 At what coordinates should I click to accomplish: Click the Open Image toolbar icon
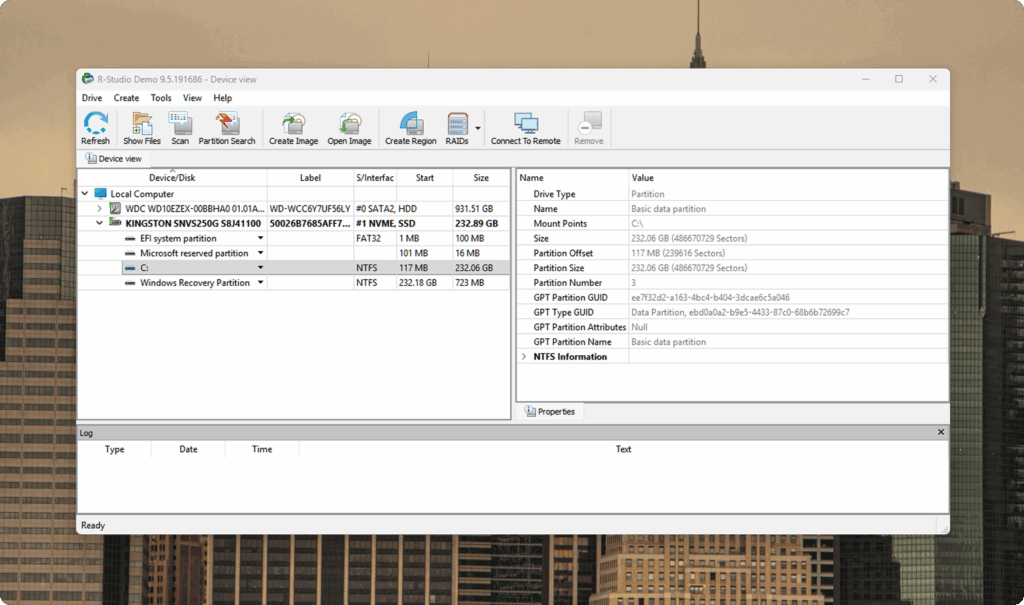(x=349, y=128)
